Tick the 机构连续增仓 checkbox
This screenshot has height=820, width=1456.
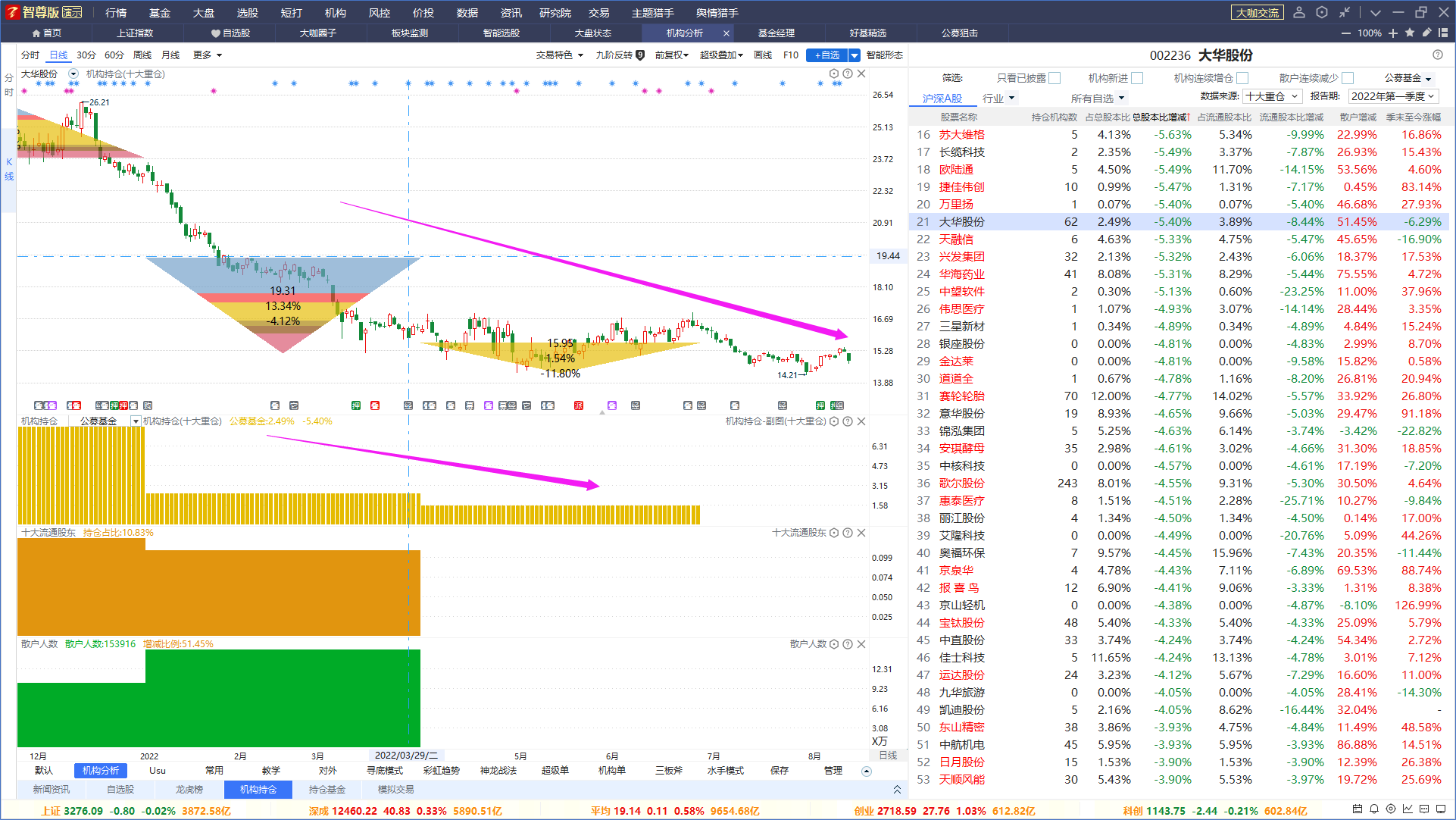[1242, 78]
